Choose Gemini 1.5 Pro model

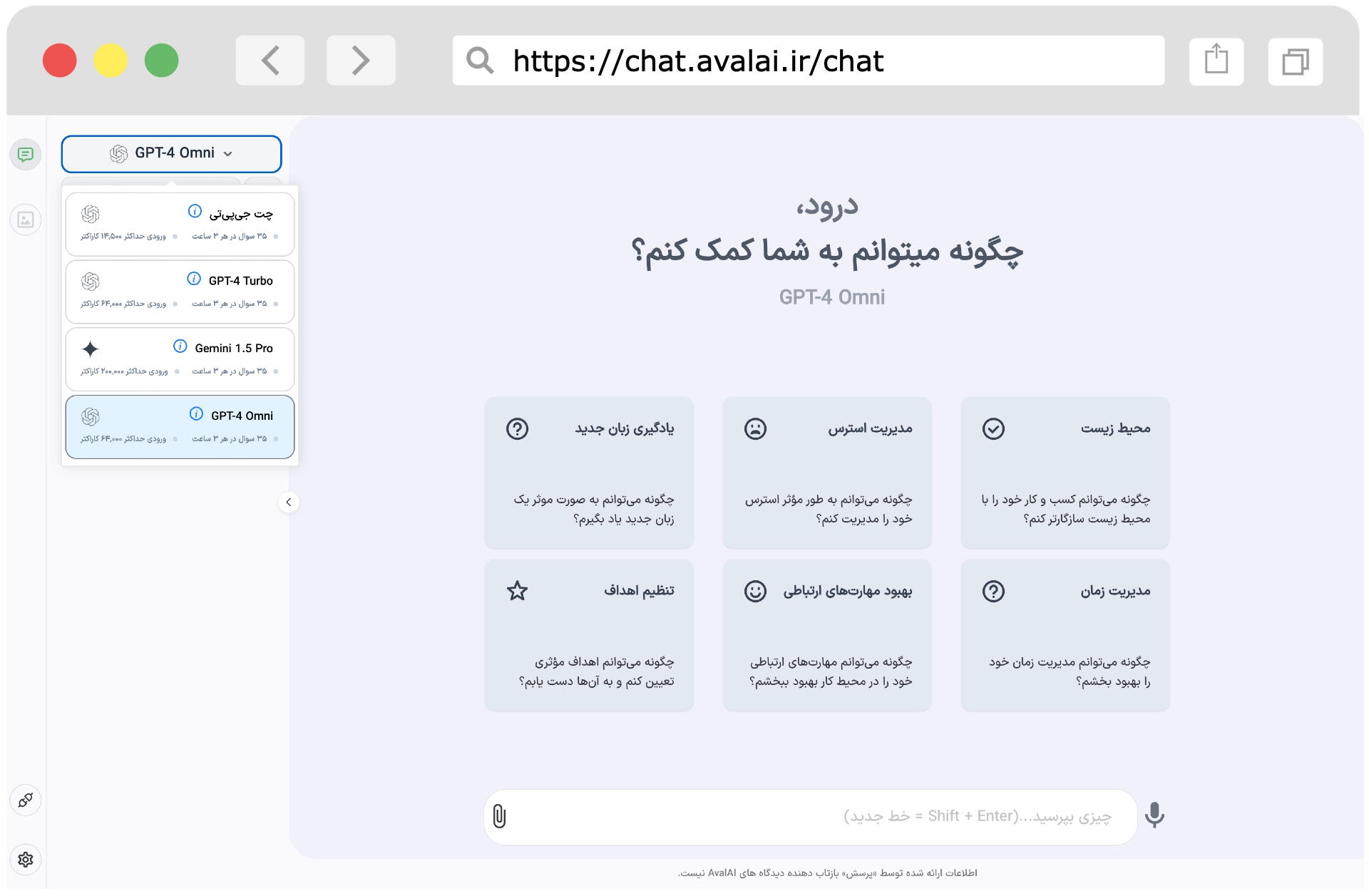180,359
